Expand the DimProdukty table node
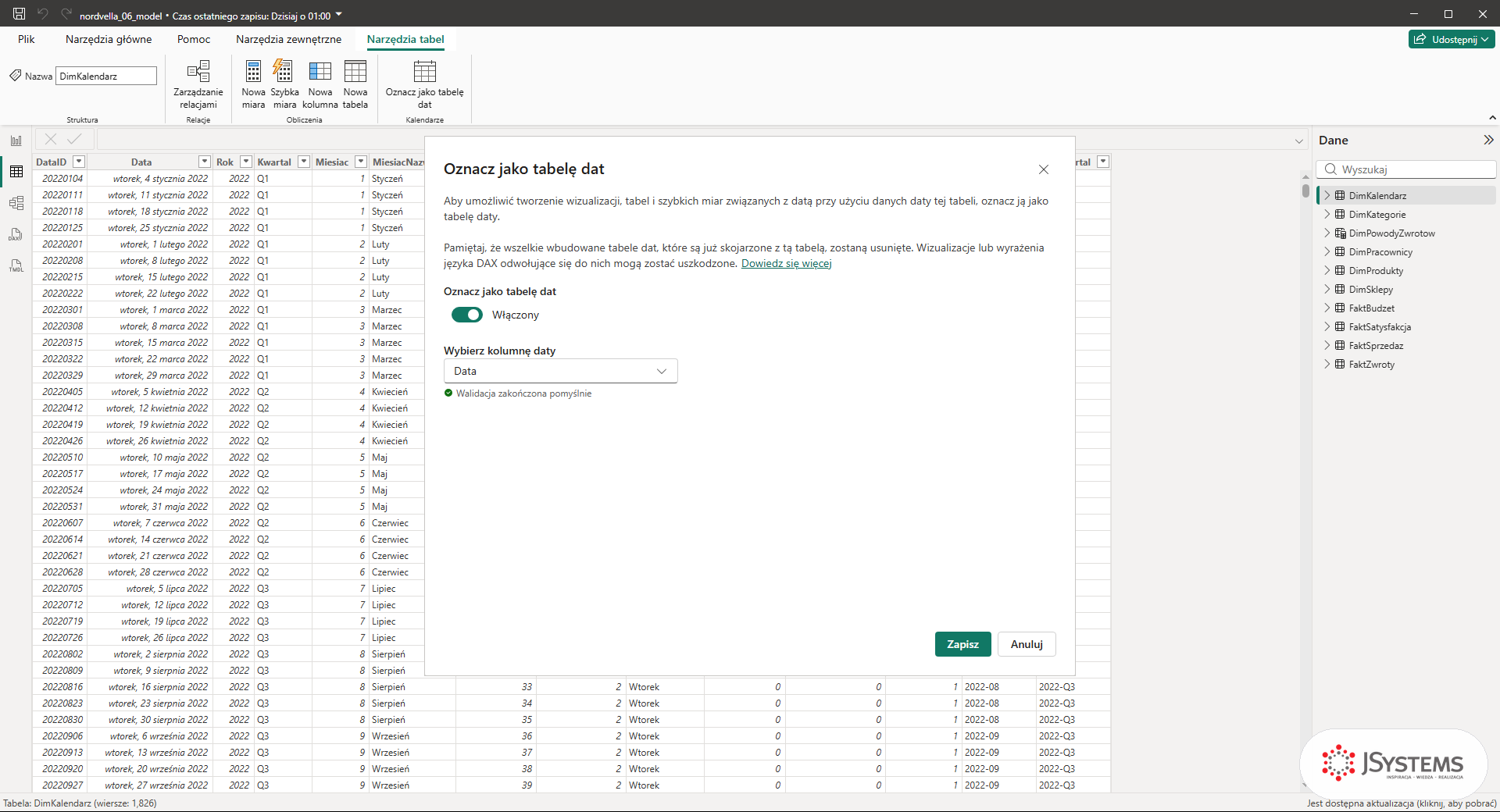The width and height of the screenshot is (1500, 812). coord(1327,270)
